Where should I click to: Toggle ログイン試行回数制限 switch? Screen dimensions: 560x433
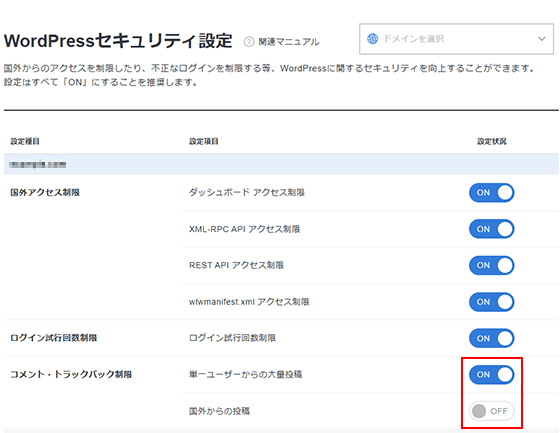491,338
